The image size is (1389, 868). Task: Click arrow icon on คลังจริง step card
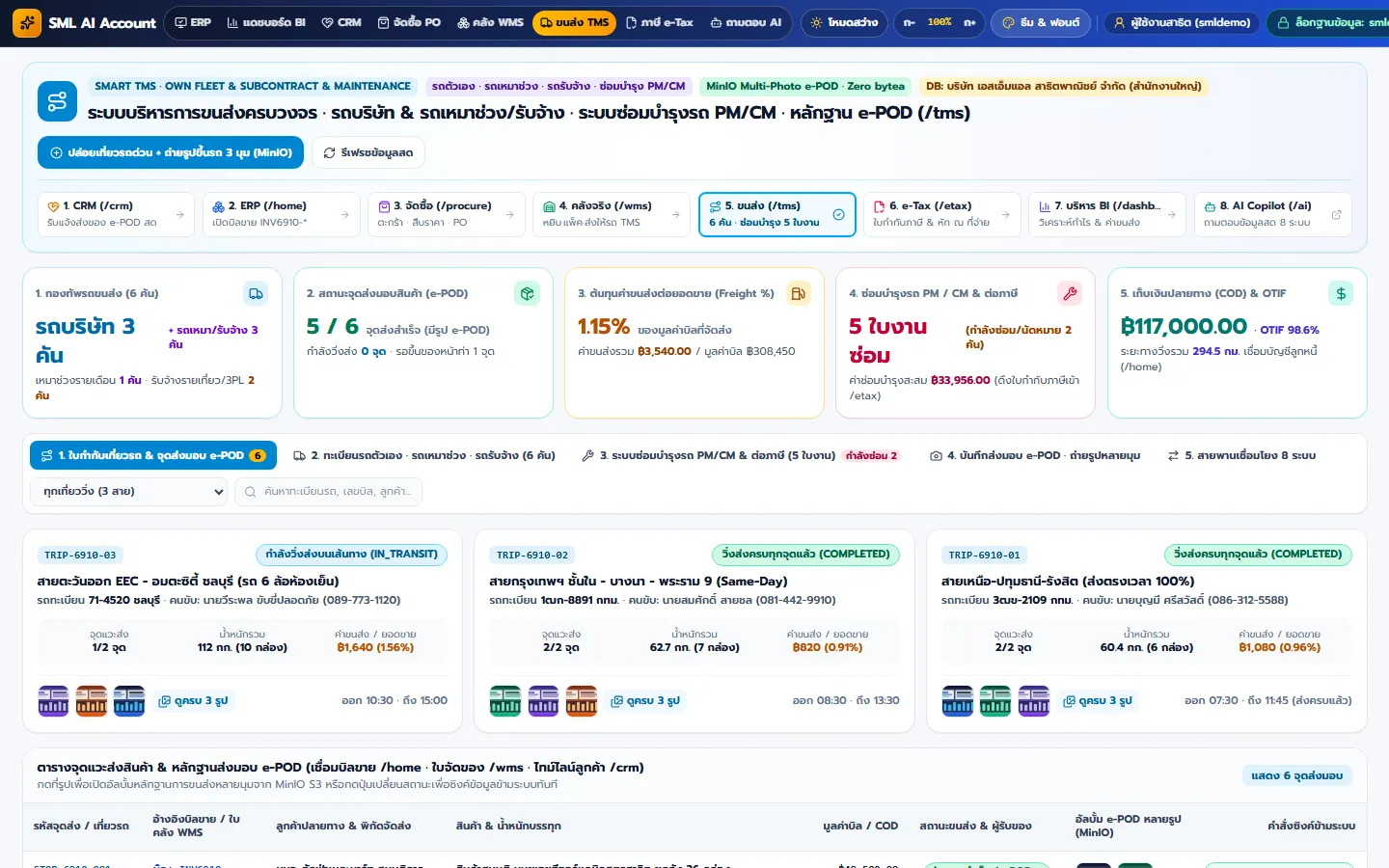(675, 215)
